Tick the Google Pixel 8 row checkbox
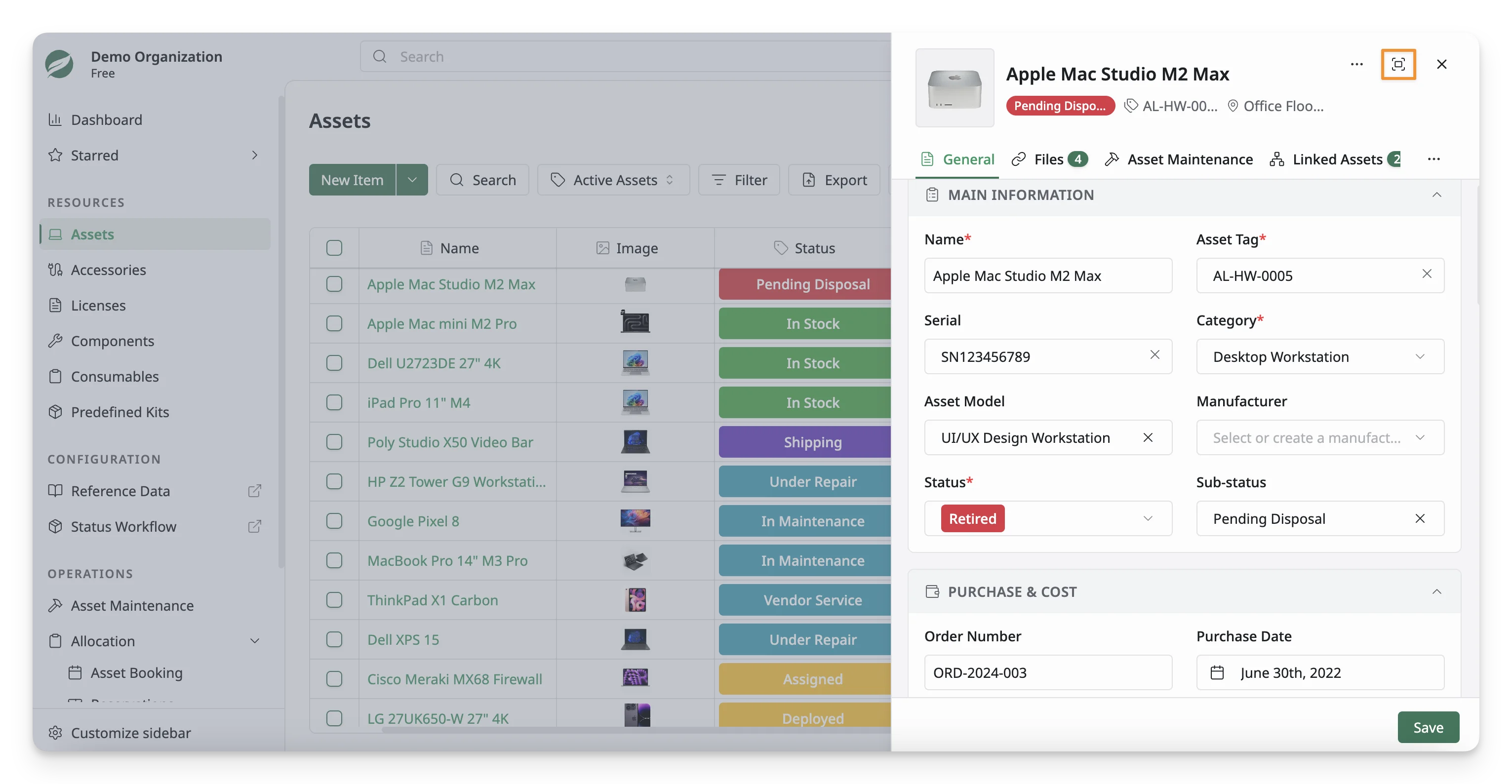Screen dimensions: 1512x784 (334, 521)
